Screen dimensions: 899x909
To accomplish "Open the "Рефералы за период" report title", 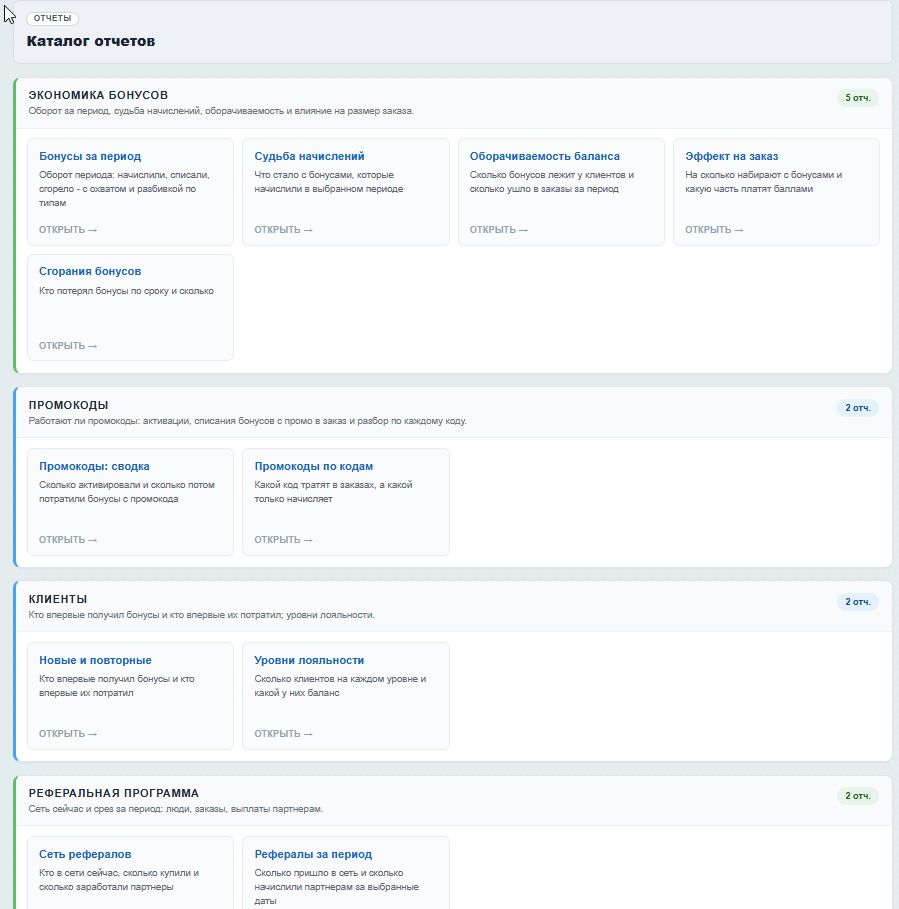I will [313, 854].
